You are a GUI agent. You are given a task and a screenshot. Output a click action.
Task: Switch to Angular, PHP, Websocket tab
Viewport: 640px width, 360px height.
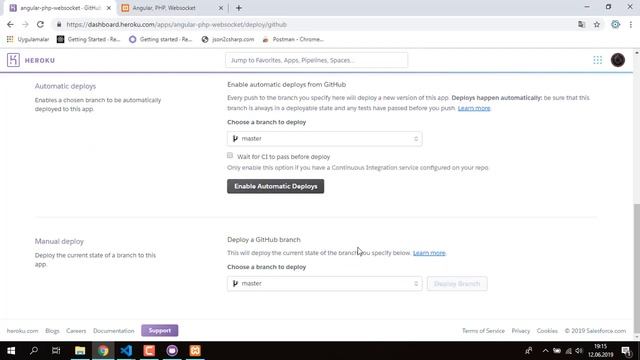click(x=171, y=8)
